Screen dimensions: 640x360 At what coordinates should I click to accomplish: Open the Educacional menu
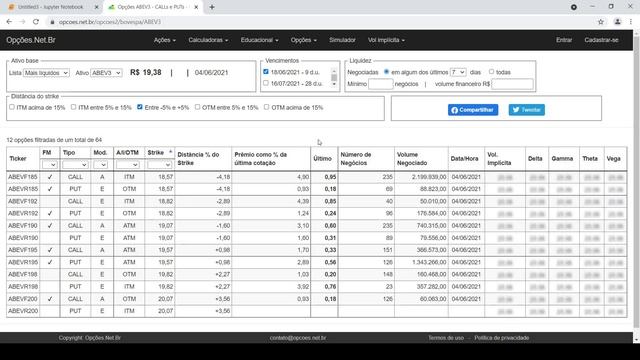(259, 40)
